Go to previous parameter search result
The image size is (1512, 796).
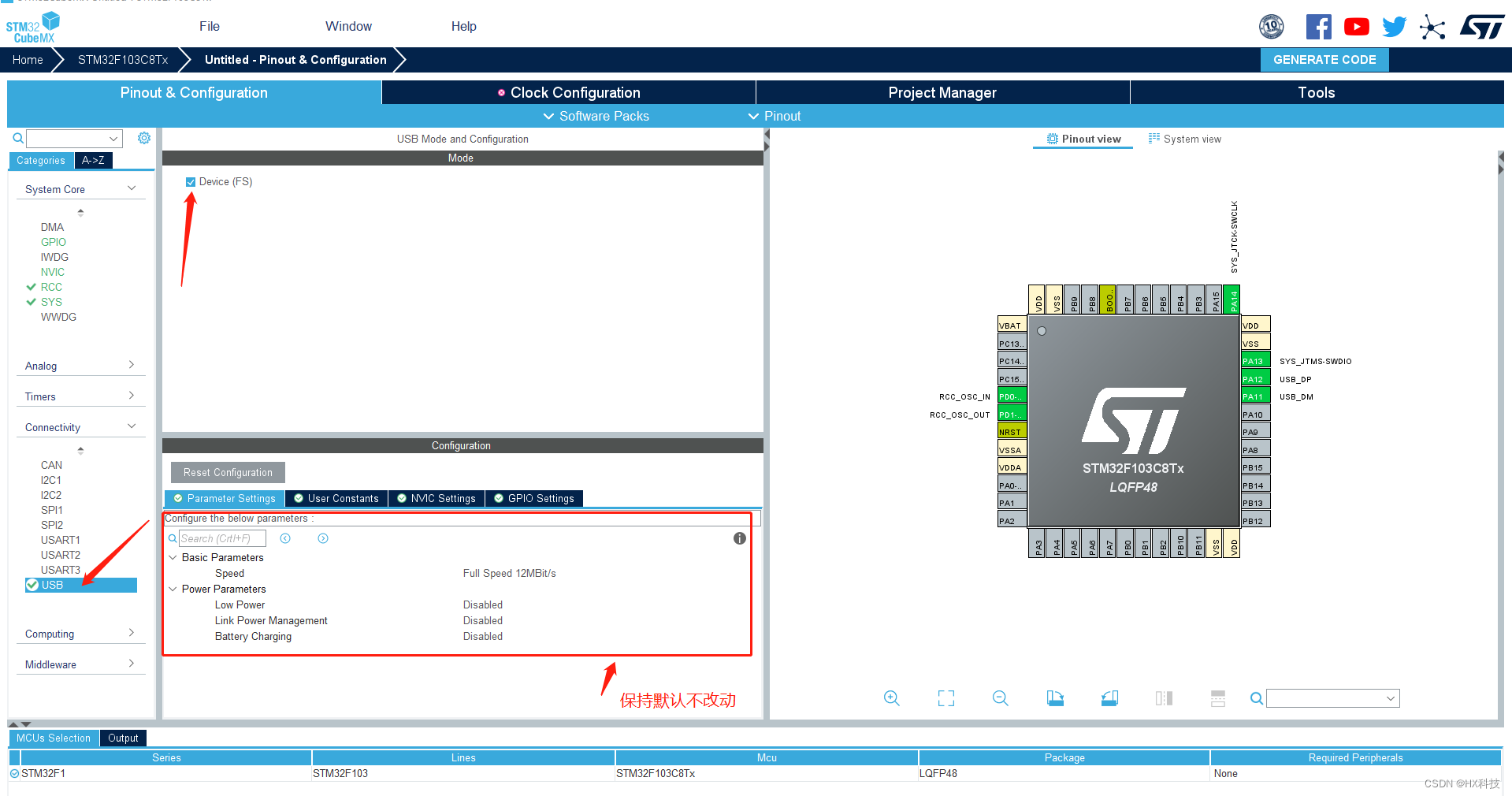(285, 538)
